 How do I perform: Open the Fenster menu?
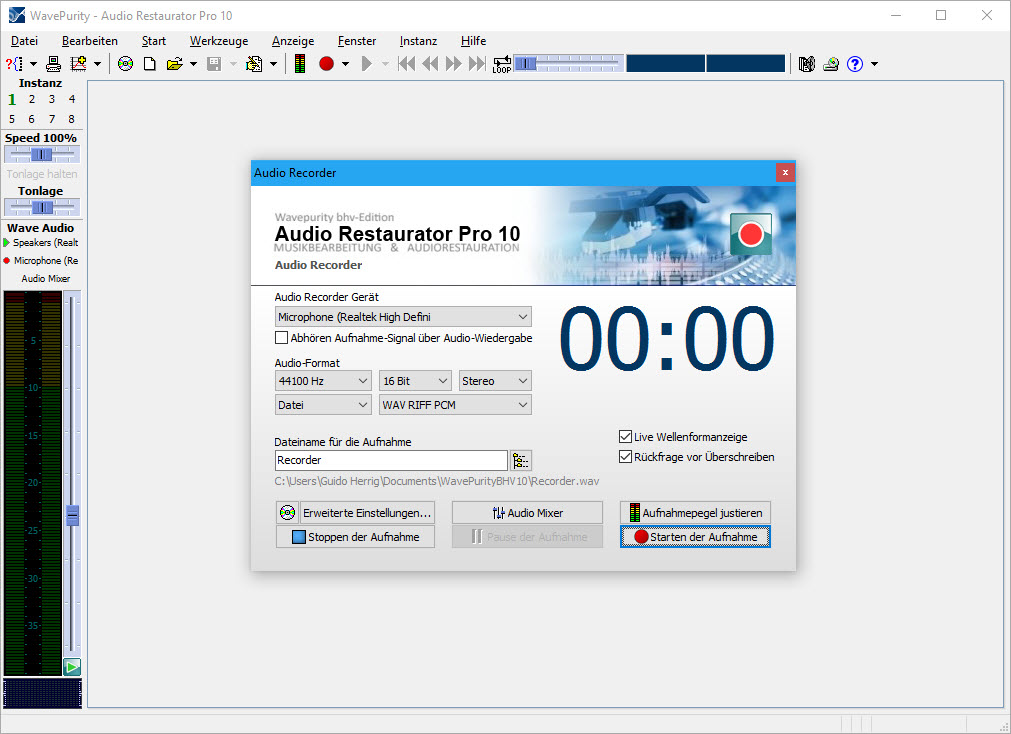[x=357, y=41]
